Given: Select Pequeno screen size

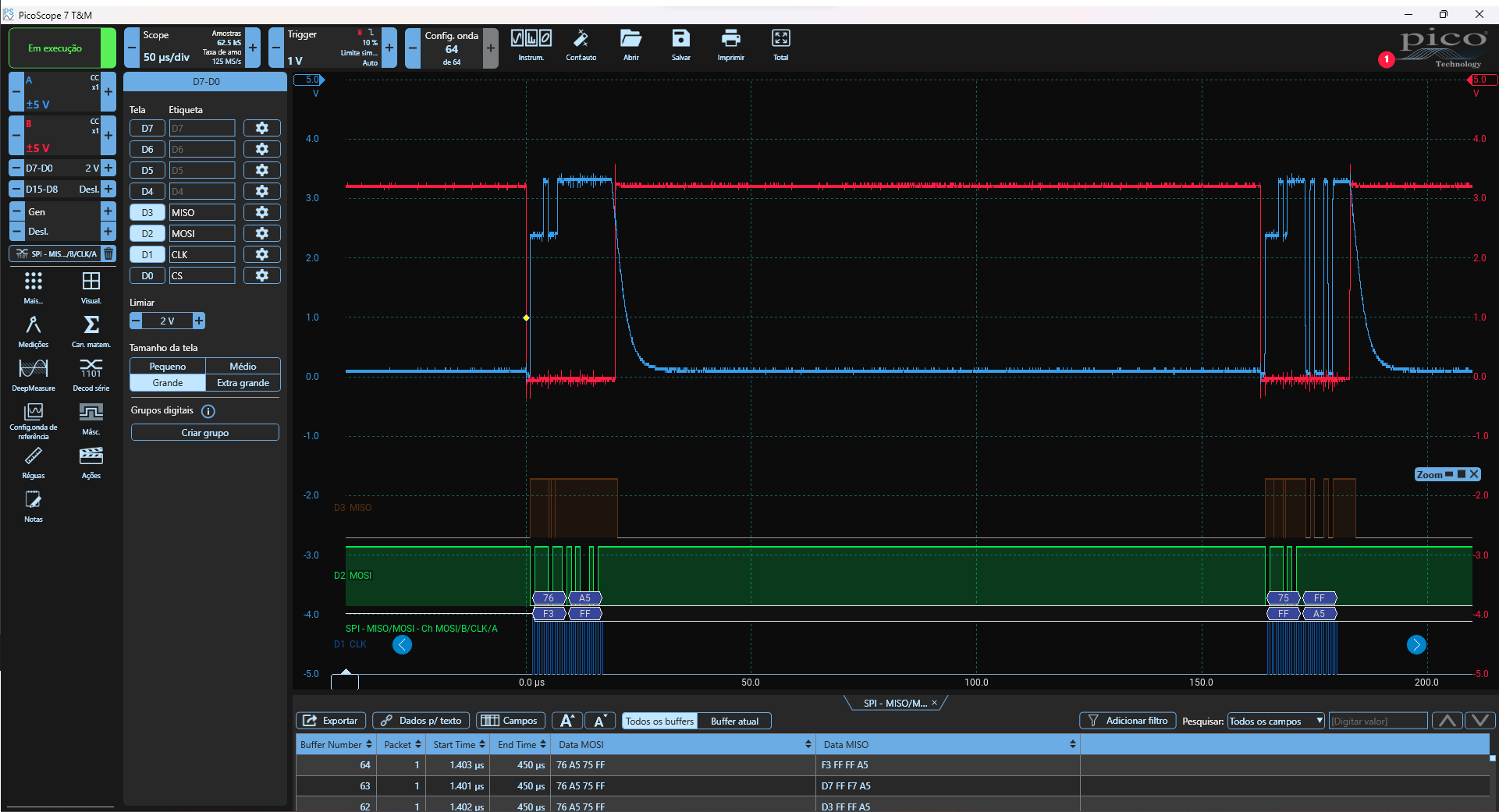Looking at the screenshot, I should click(x=168, y=366).
